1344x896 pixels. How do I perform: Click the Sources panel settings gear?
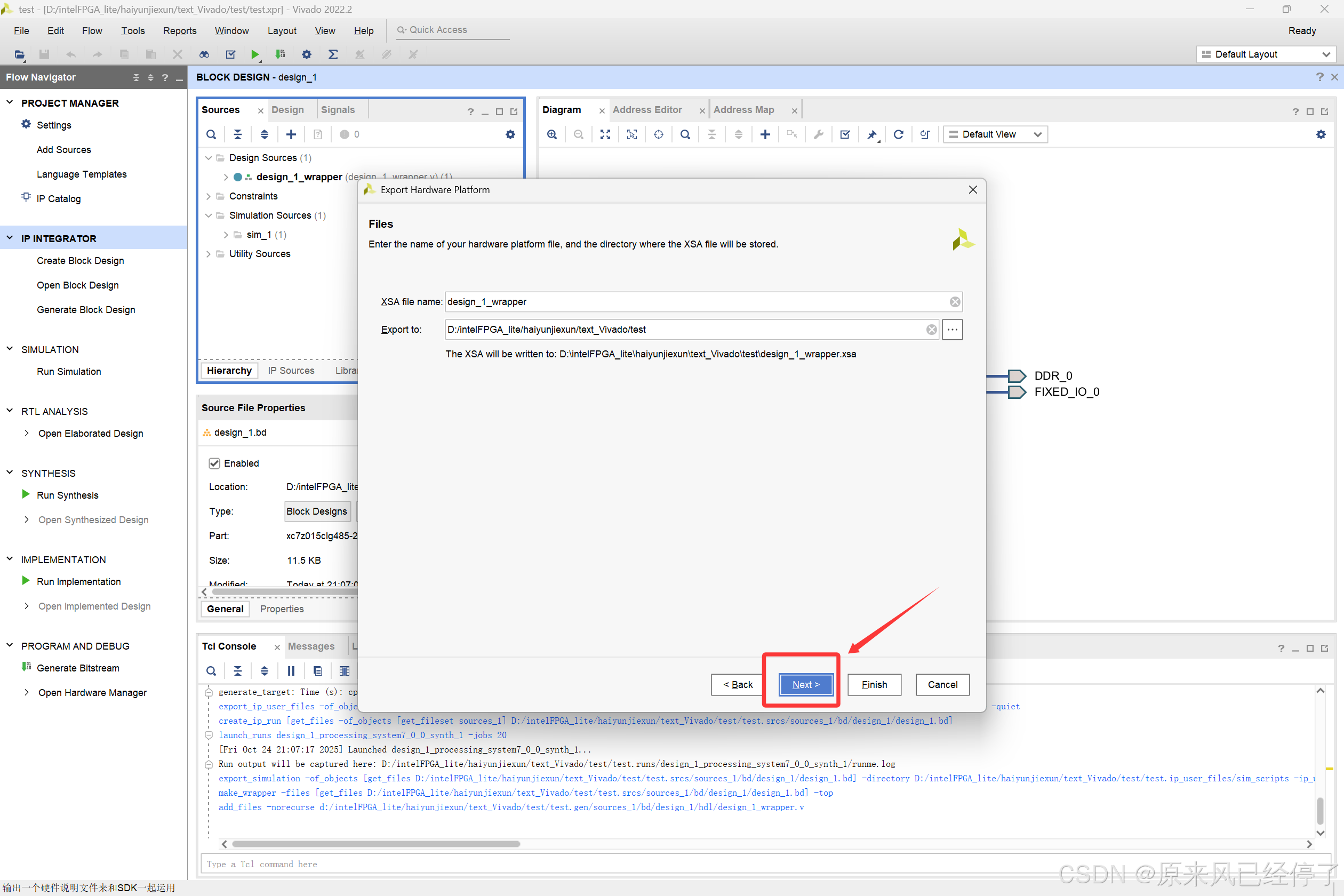pyautogui.click(x=510, y=134)
